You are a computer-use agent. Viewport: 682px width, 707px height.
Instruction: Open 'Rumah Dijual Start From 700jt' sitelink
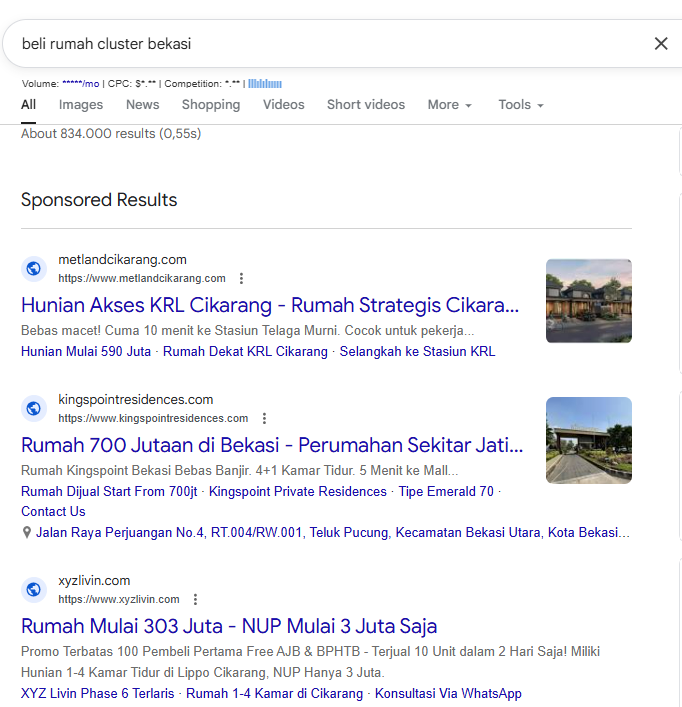(x=109, y=491)
